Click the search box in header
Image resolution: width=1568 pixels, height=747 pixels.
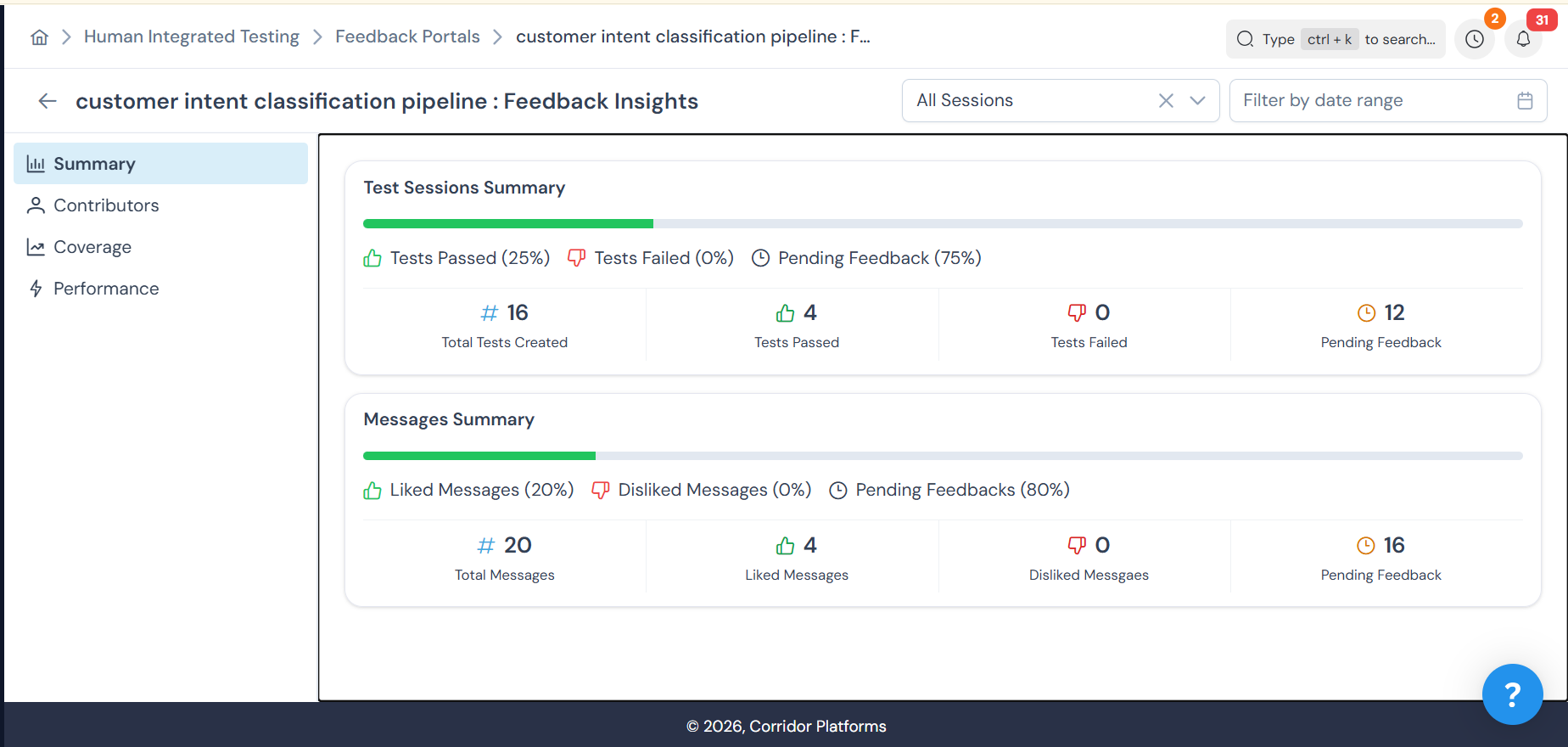point(1335,39)
